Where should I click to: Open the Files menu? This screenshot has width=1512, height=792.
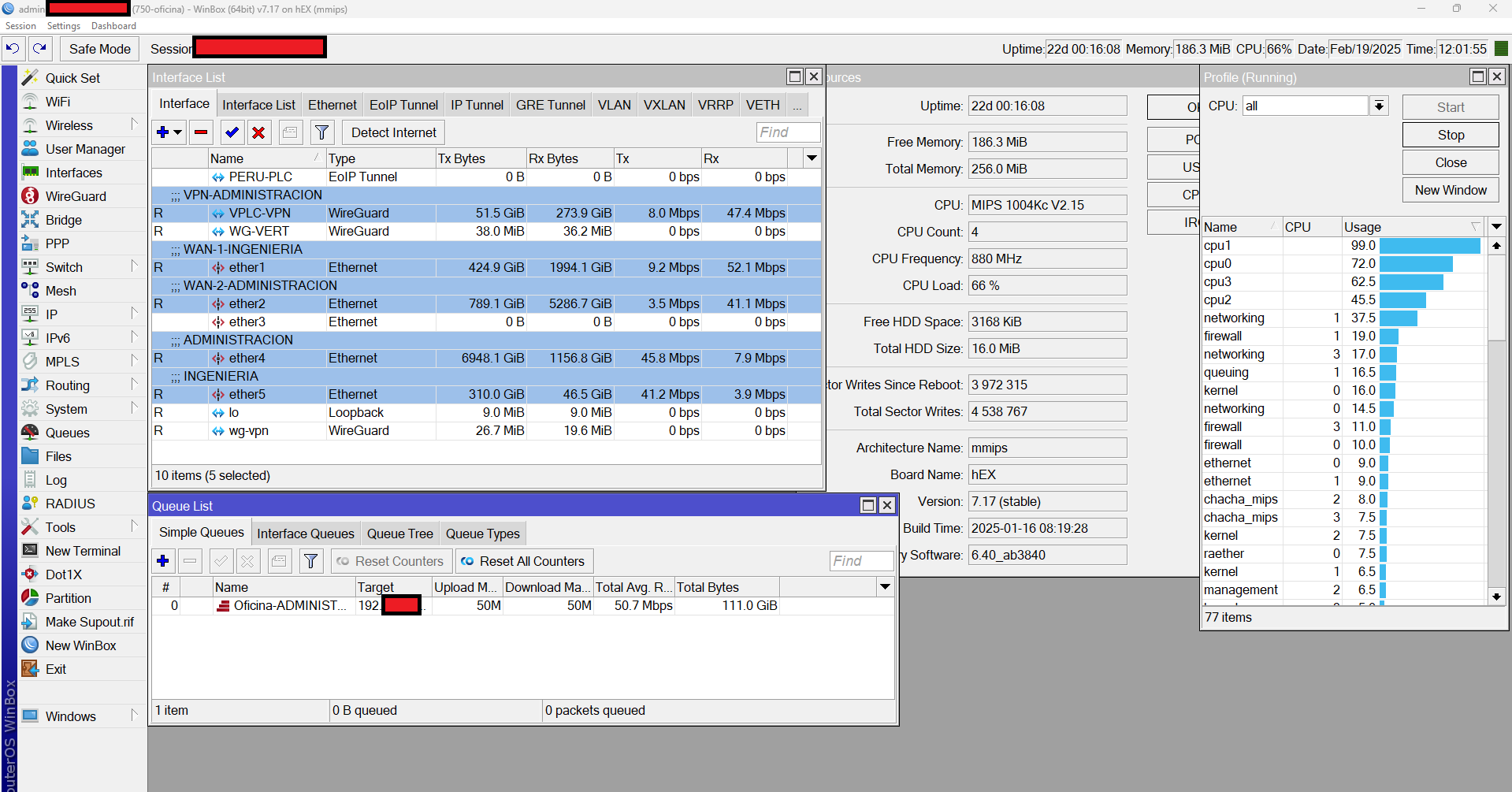[x=58, y=456]
